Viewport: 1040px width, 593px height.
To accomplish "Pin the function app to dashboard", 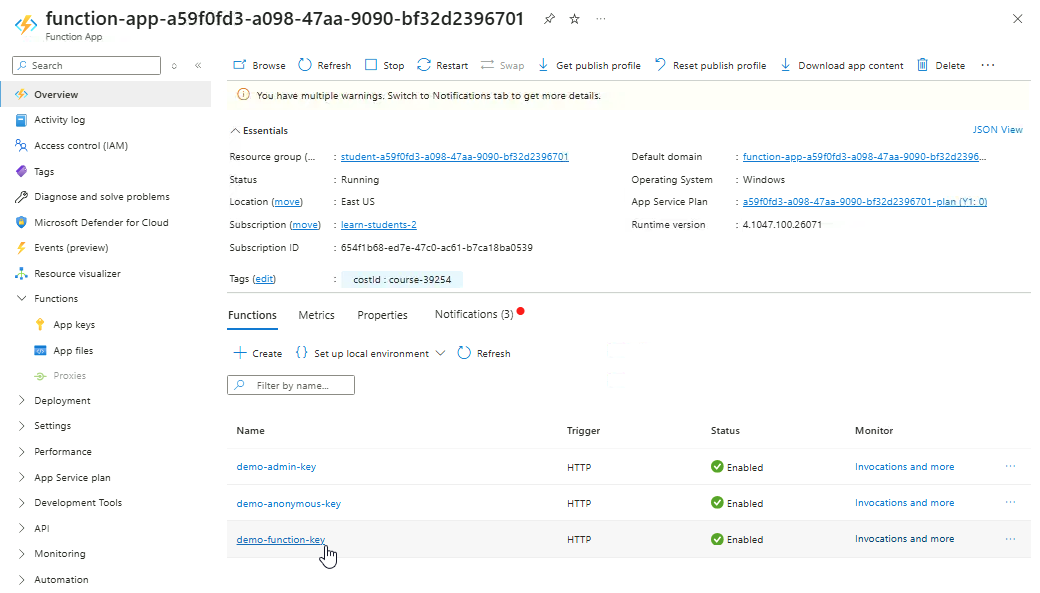I will pyautogui.click(x=548, y=19).
